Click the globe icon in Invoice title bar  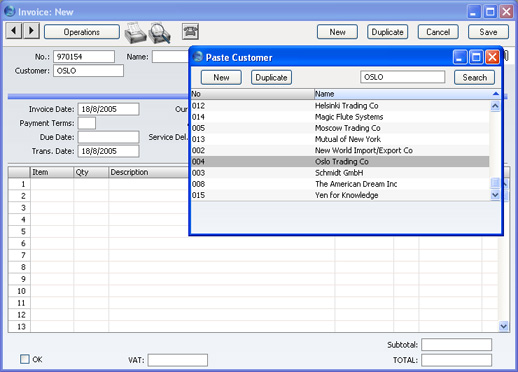(10, 11)
